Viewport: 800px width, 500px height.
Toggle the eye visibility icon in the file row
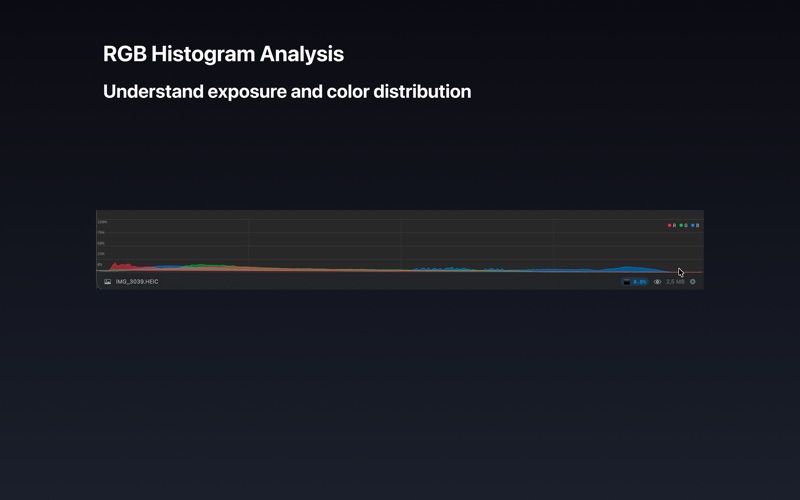click(x=657, y=282)
